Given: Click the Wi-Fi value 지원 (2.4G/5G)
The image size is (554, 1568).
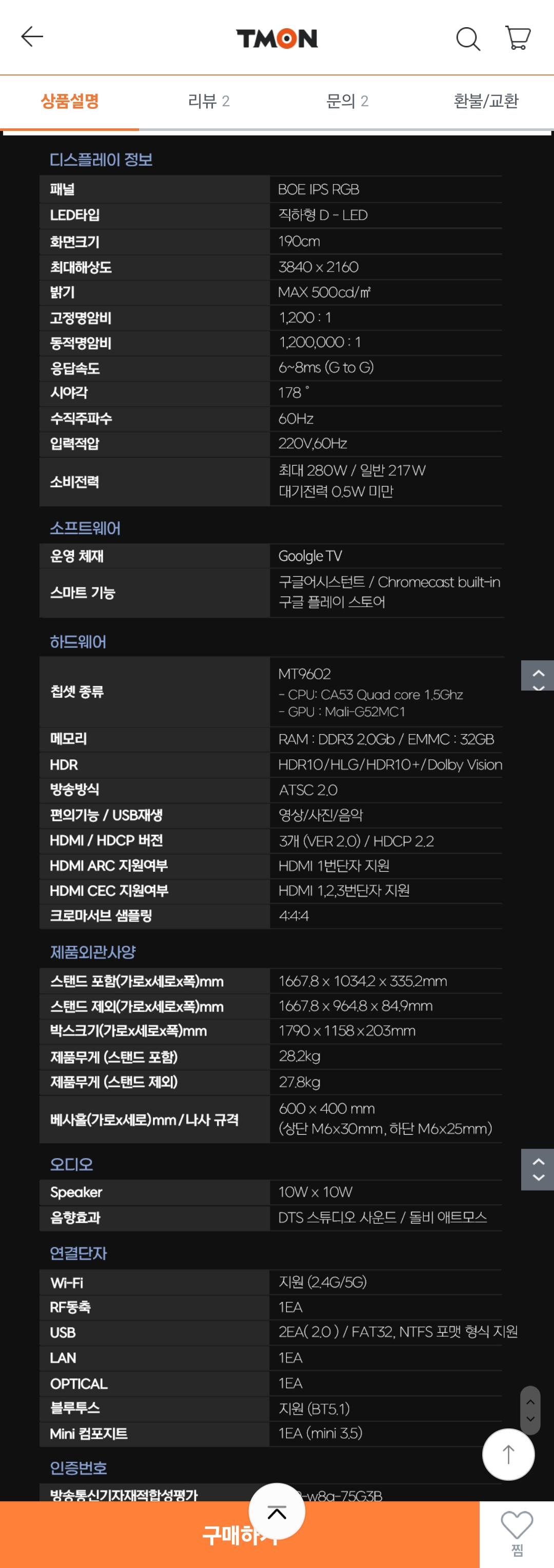Looking at the screenshot, I should (322, 1282).
